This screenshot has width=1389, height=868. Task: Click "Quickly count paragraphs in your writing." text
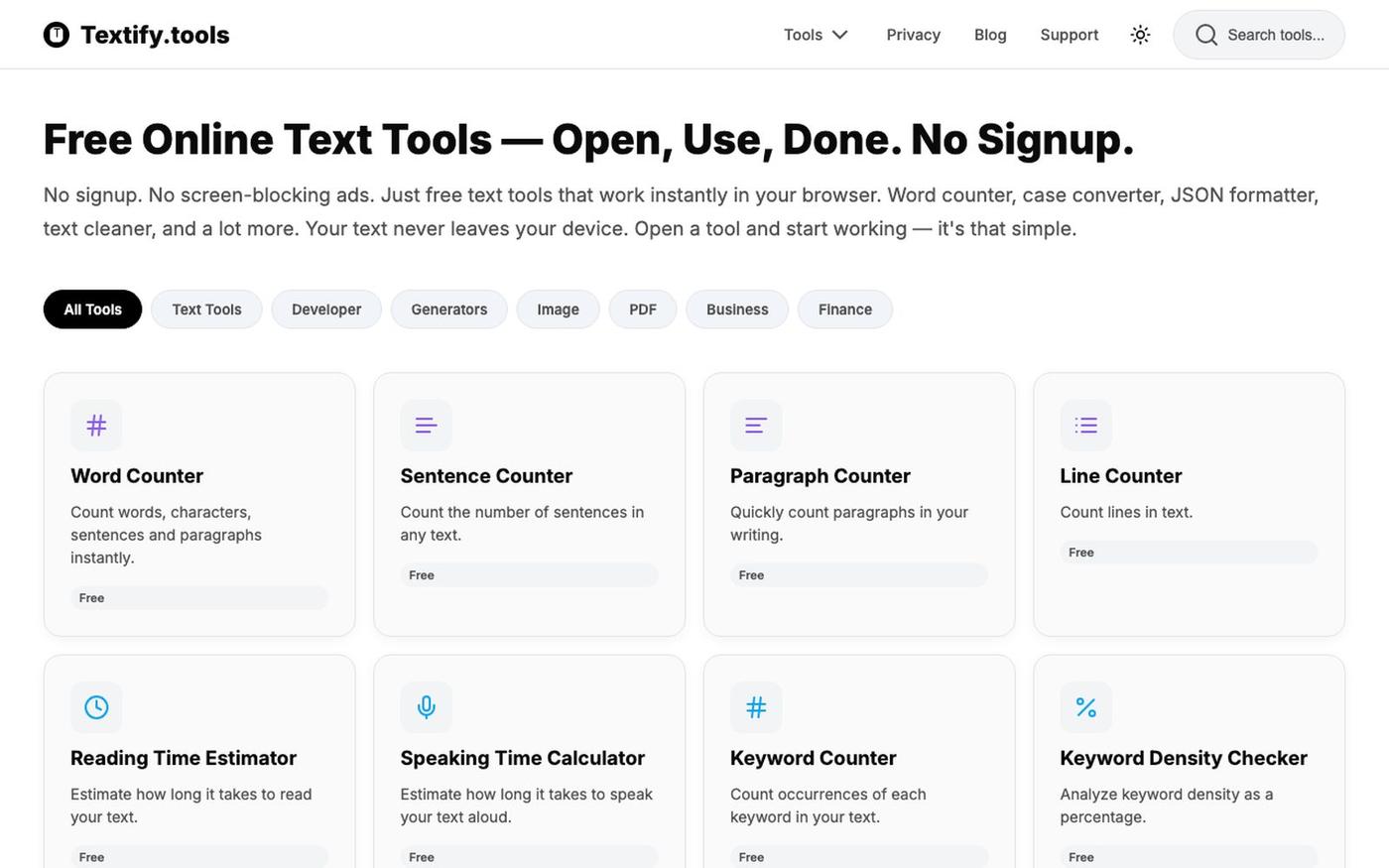pyautogui.click(x=849, y=524)
